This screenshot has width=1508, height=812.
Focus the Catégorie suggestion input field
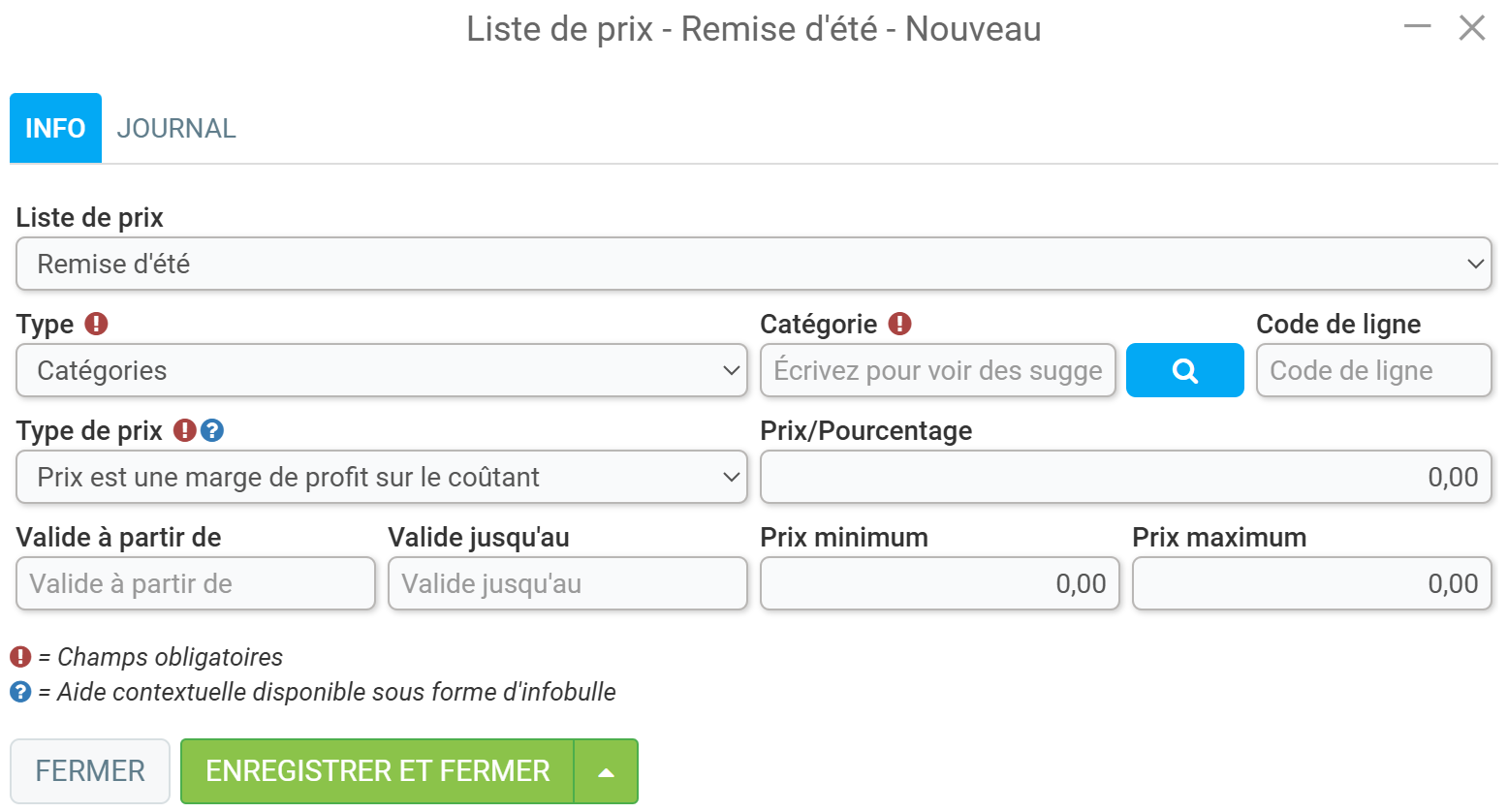[x=938, y=370]
